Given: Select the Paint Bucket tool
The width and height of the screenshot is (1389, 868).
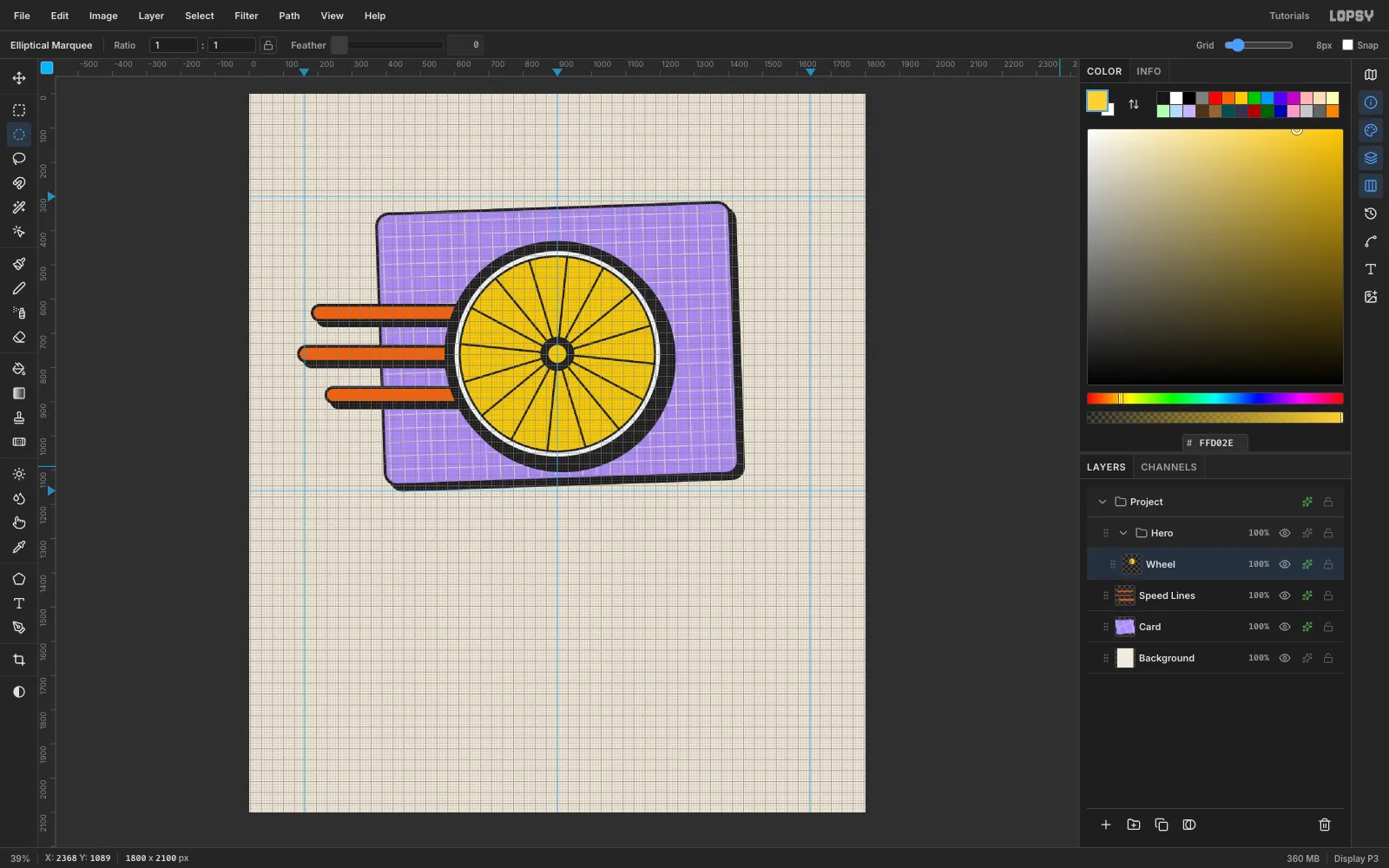Looking at the screenshot, I should 19,369.
